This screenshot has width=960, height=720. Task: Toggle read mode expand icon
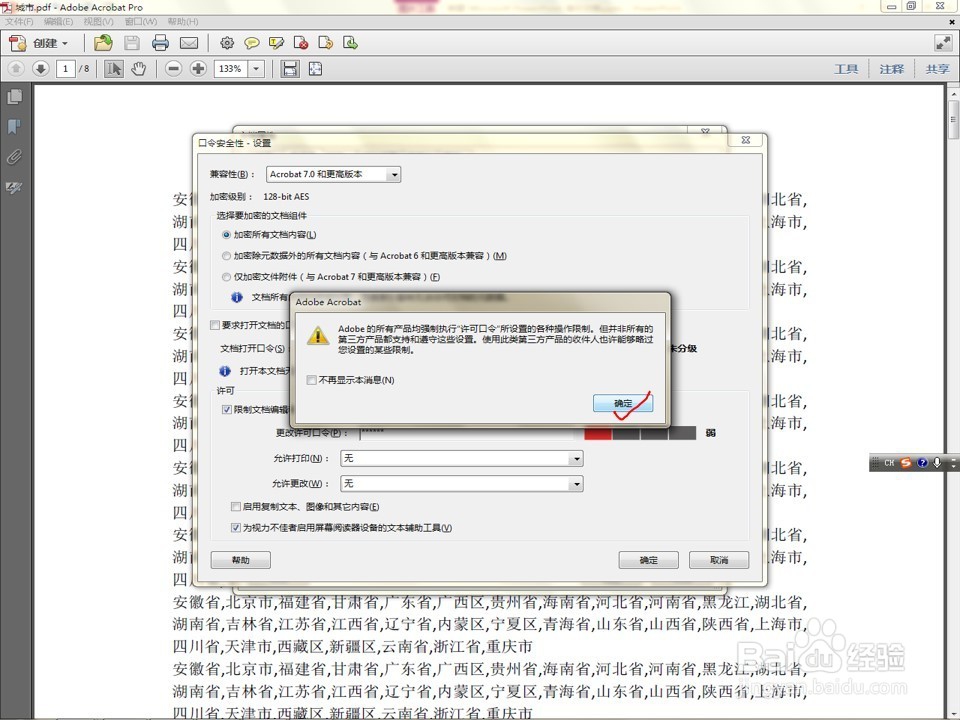(x=943, y=43)
